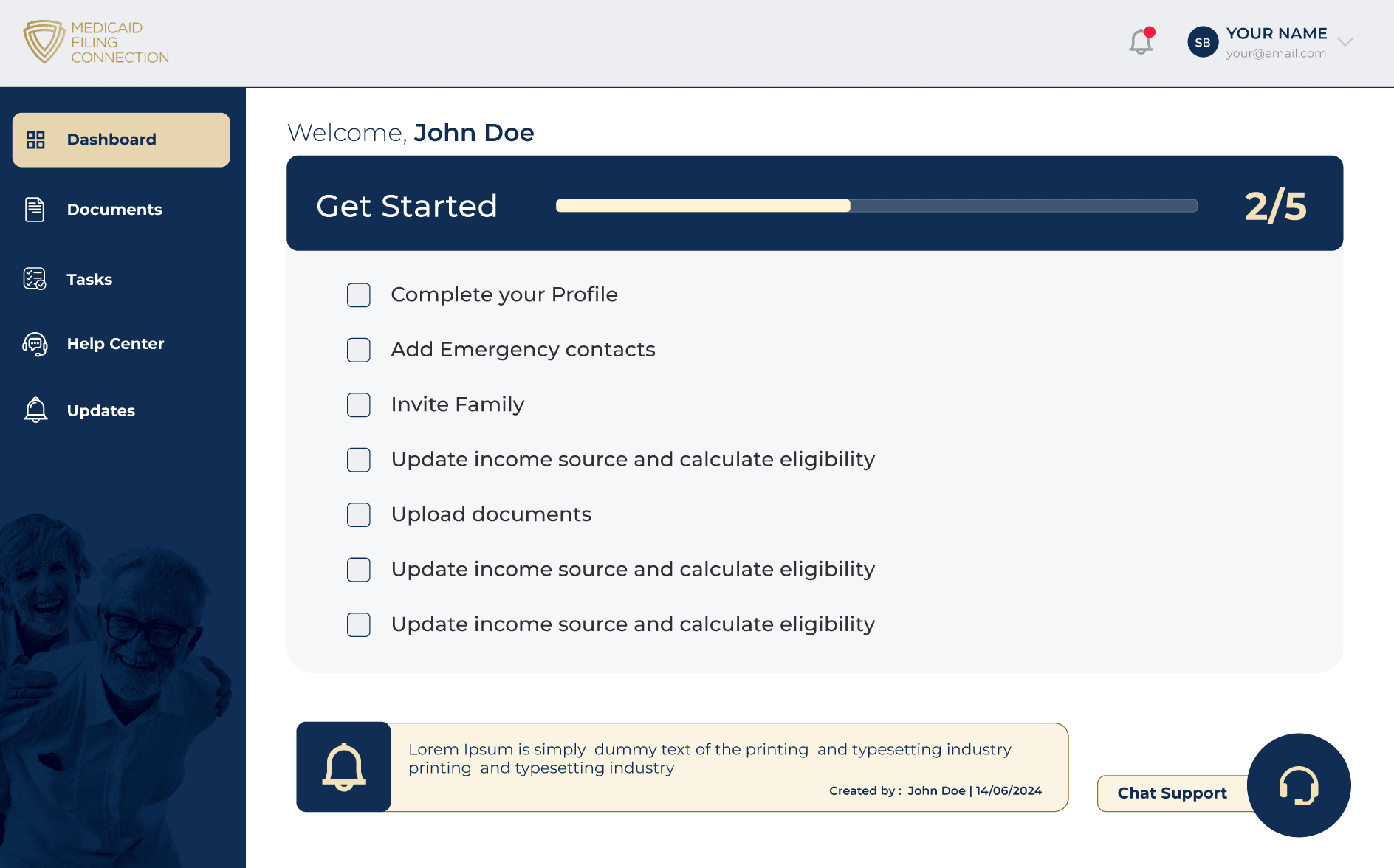Click the Get Started progress bar

point(876,206)
